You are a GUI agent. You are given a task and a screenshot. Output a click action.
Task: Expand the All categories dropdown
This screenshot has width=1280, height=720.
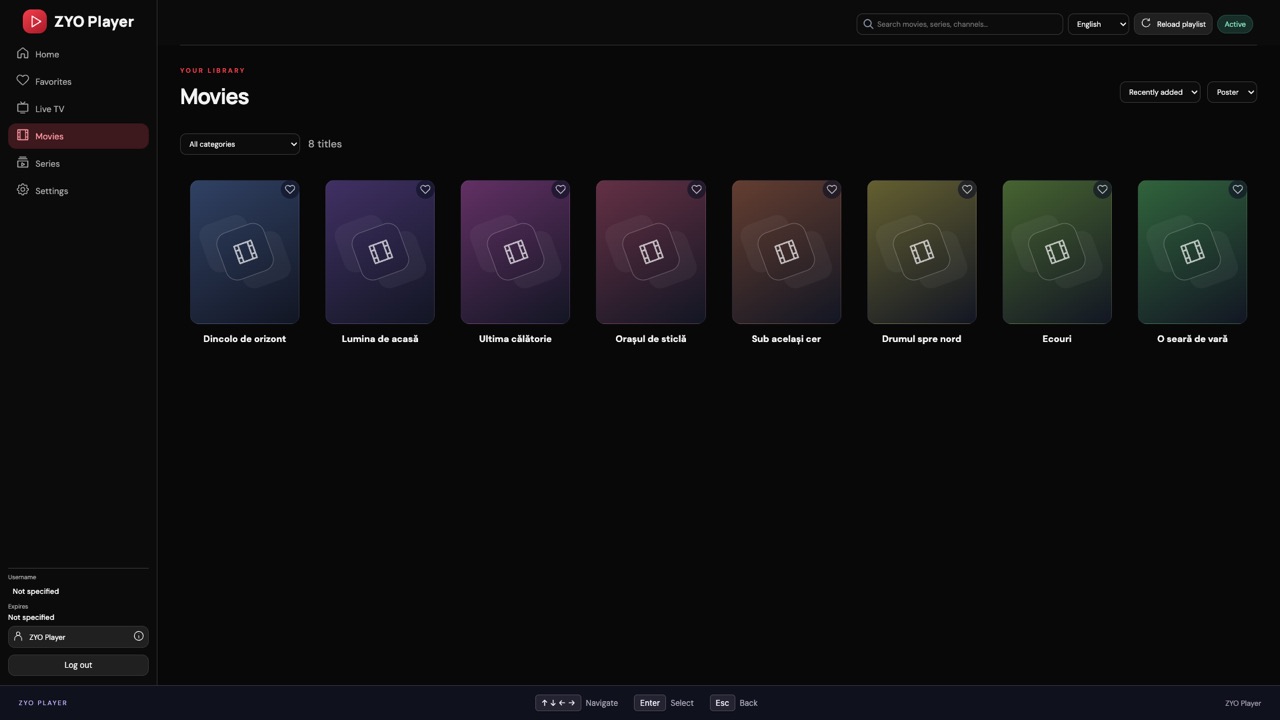pos(240,144)
